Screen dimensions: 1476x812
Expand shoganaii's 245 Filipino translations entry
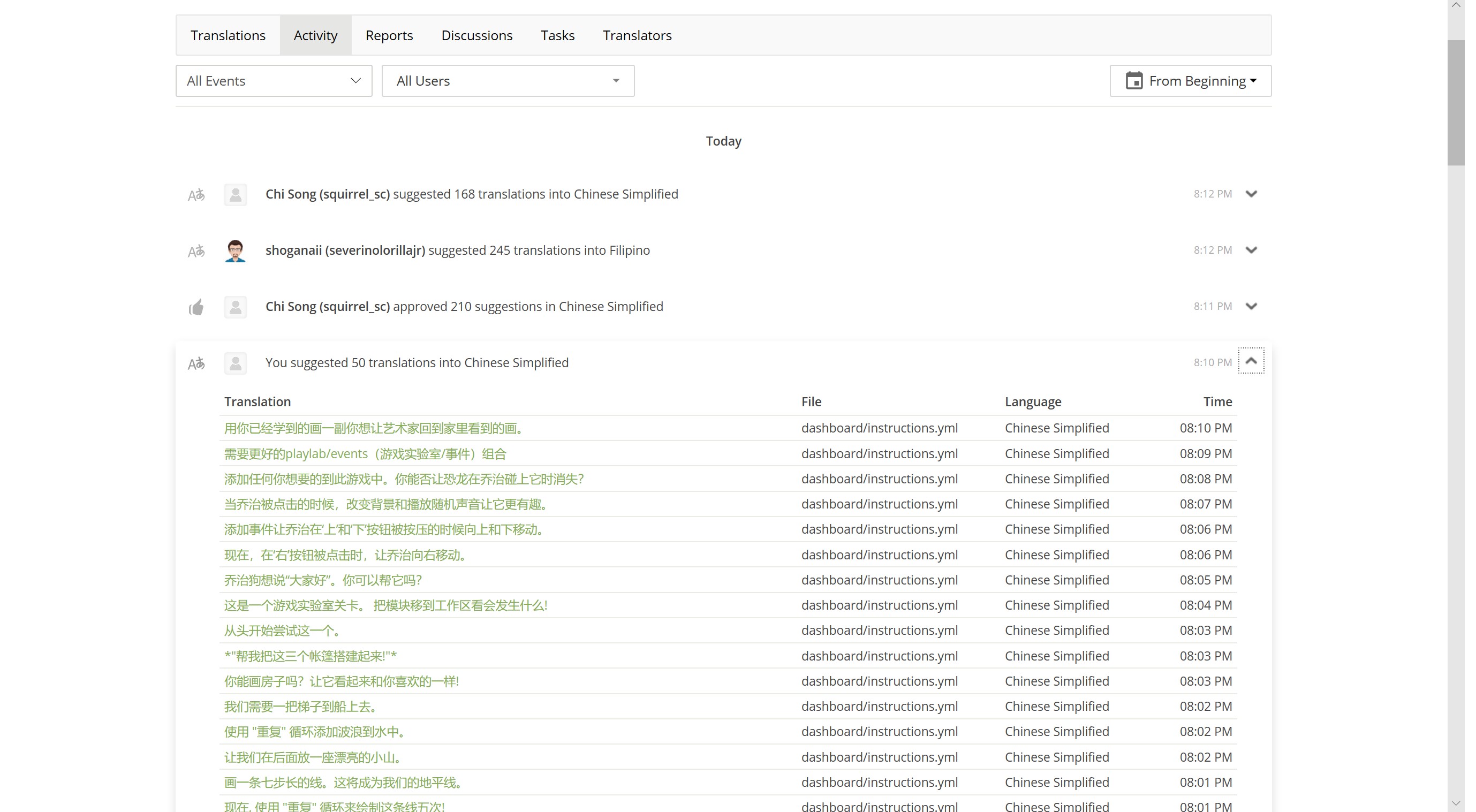point(1251,251)
